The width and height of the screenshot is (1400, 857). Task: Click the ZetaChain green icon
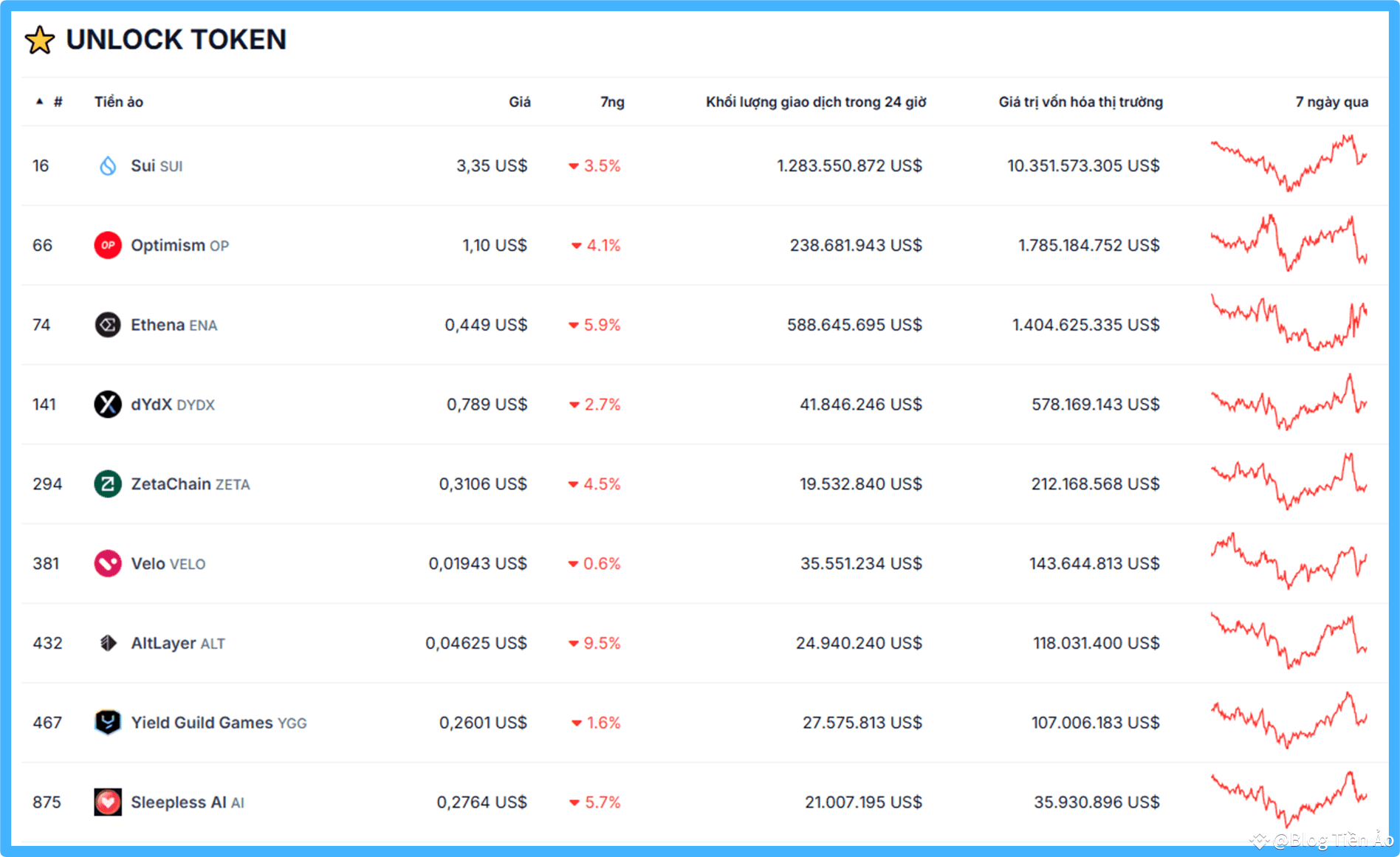pyautogui.click(x=108, y=483)
